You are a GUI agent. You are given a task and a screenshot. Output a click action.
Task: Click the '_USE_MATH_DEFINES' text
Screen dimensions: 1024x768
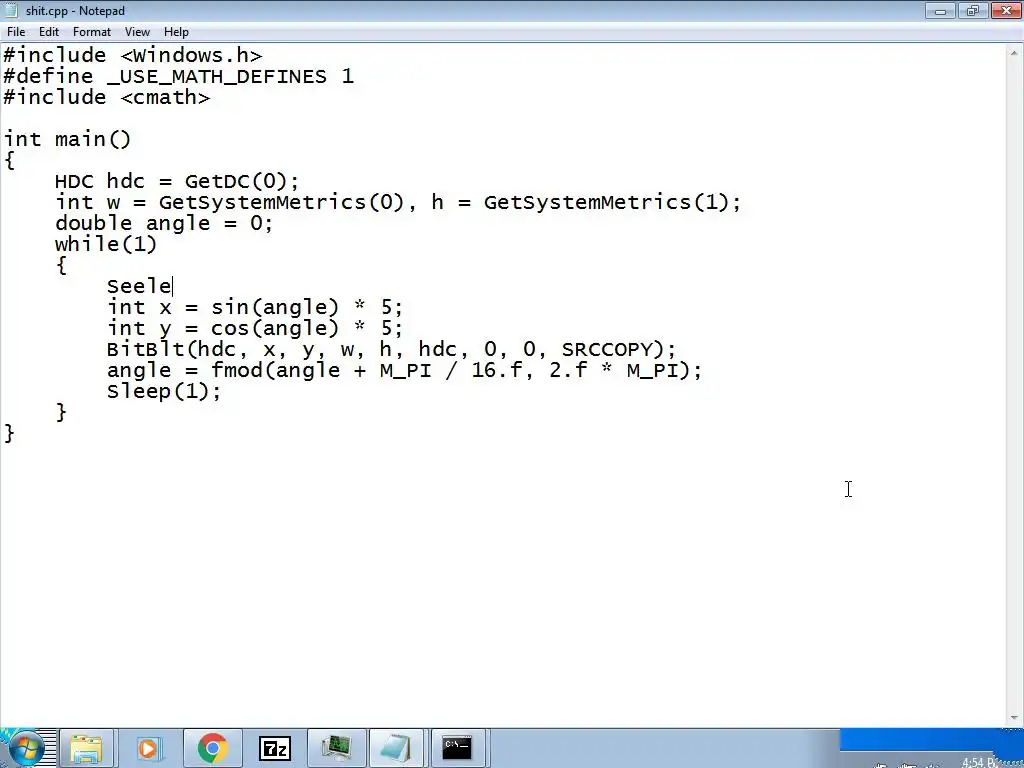coord(217,77)
